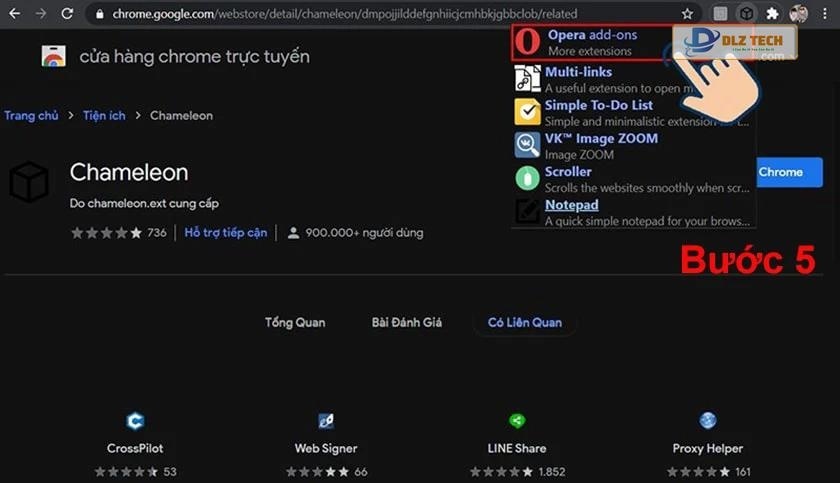Open the Proxy Helper related extension
840x483 pixels.
pyautogui.click(x=708, y=448)
